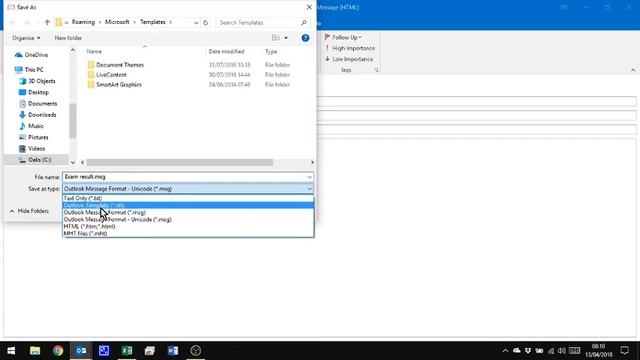
Task: Open Excel from taskbar
Action: tap(127, 351)
